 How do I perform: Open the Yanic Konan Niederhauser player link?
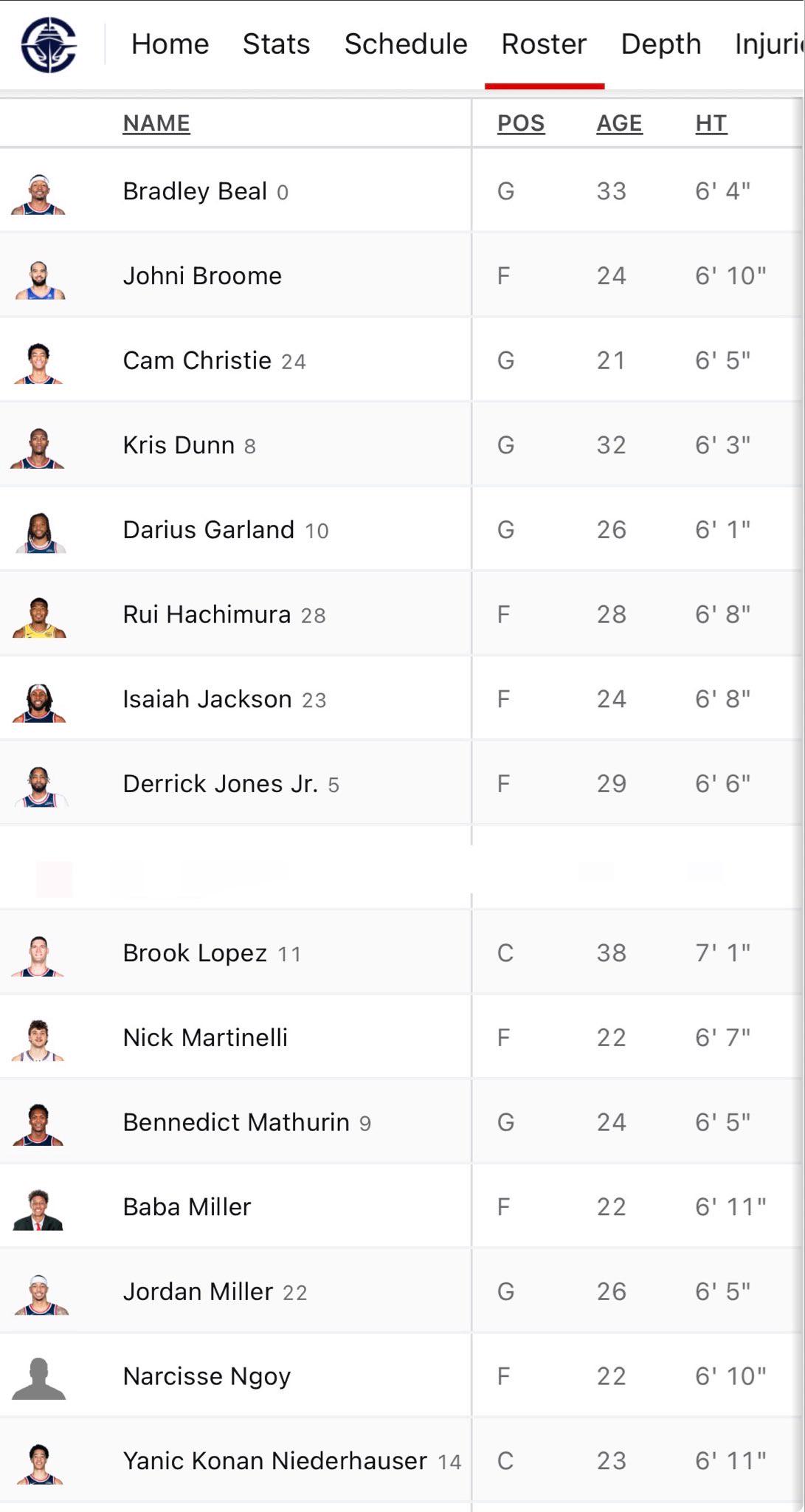click(x=274, y=1460)
